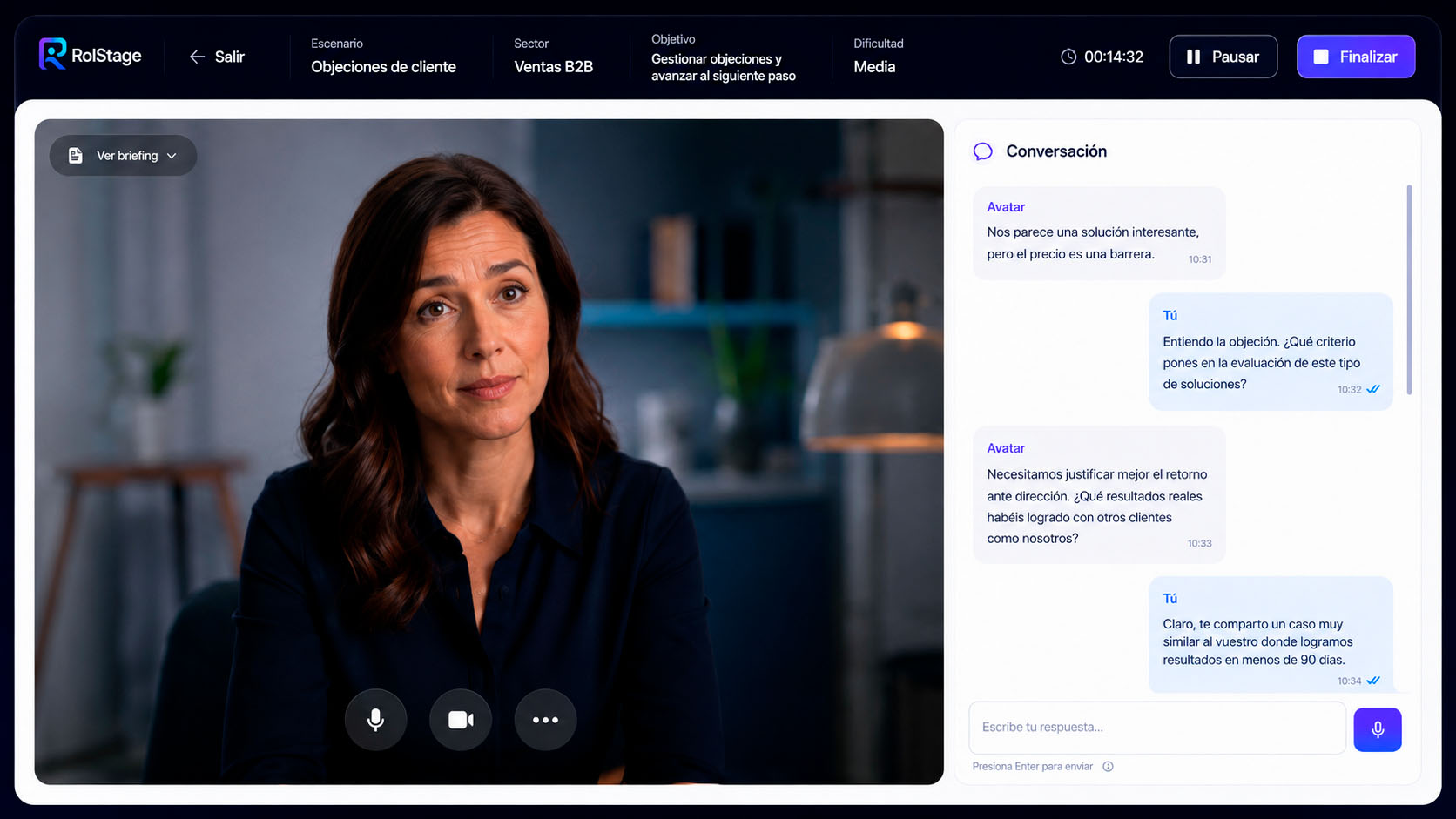Click your message starting Entiendo la objeción
This screenshot has height=819, width=1456.
coord(1271,352)
